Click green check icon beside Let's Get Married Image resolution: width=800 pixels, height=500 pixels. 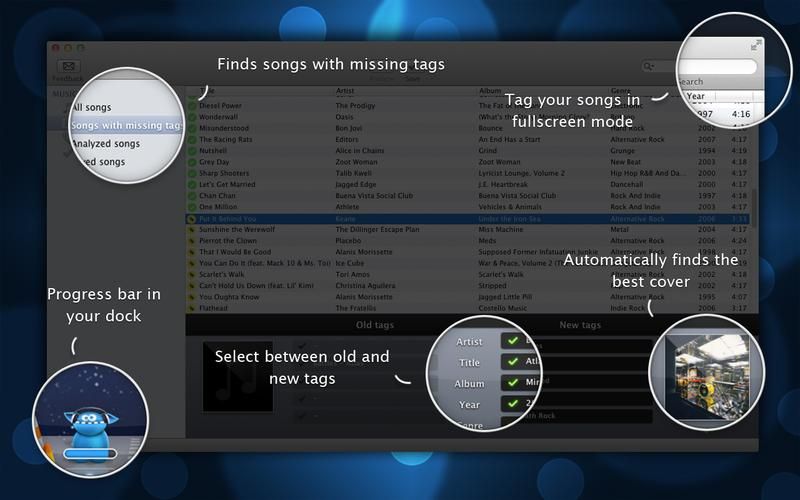point(192,184)
